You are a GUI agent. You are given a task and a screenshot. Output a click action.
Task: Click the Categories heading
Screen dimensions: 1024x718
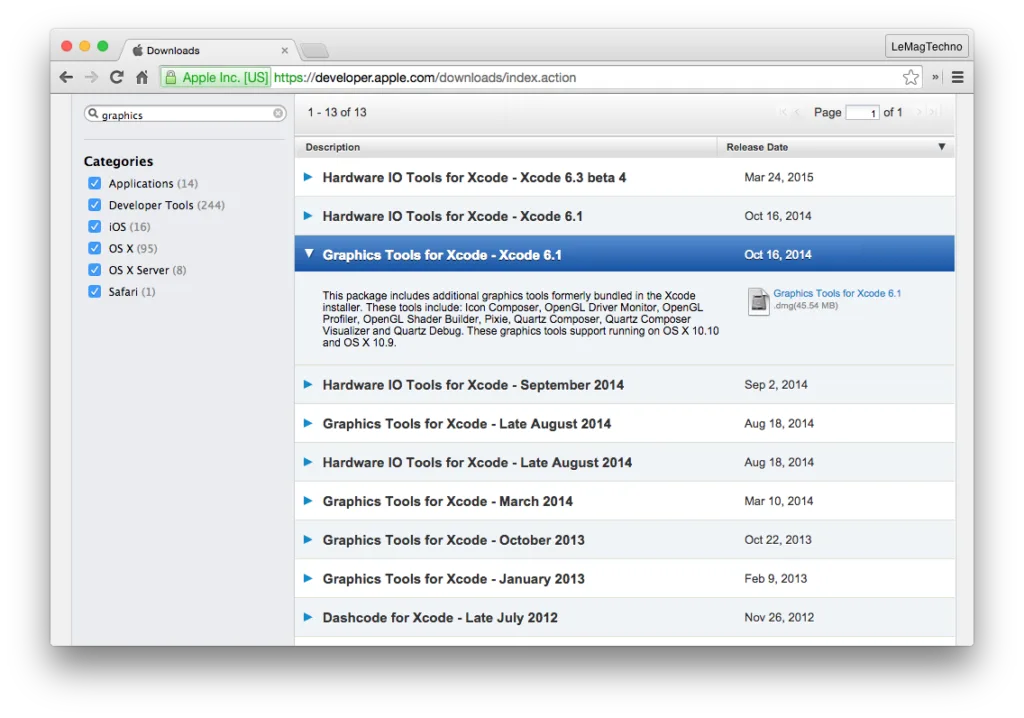coord(118,161)
